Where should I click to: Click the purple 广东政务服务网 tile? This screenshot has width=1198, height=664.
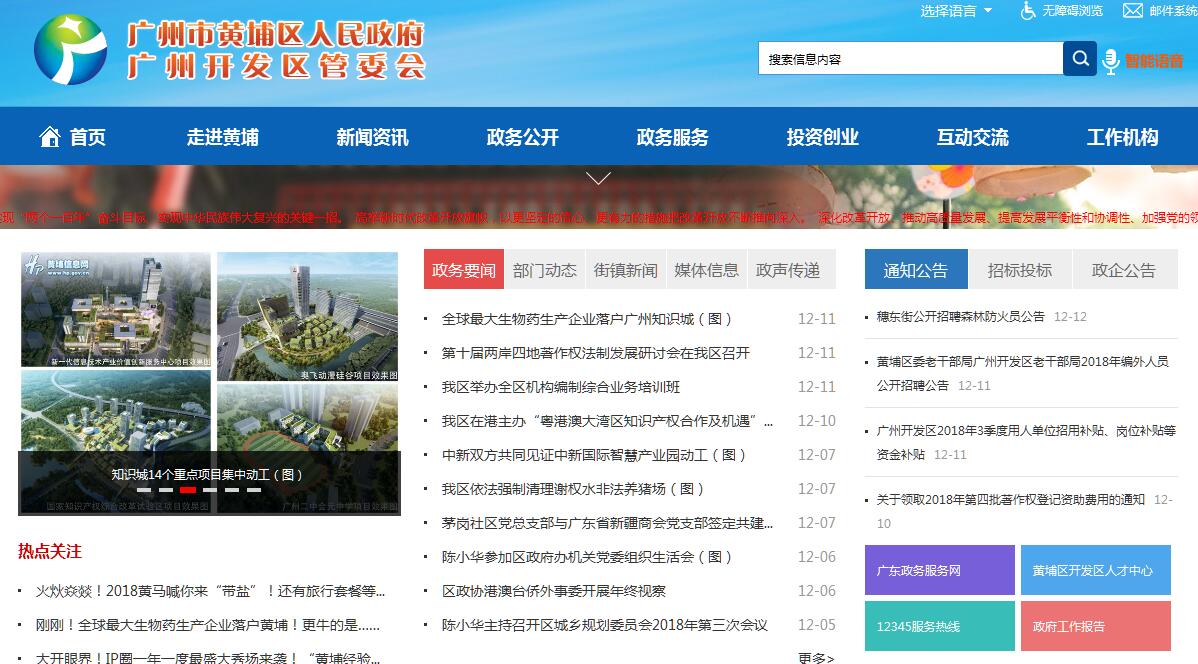[x=939, y=570]
